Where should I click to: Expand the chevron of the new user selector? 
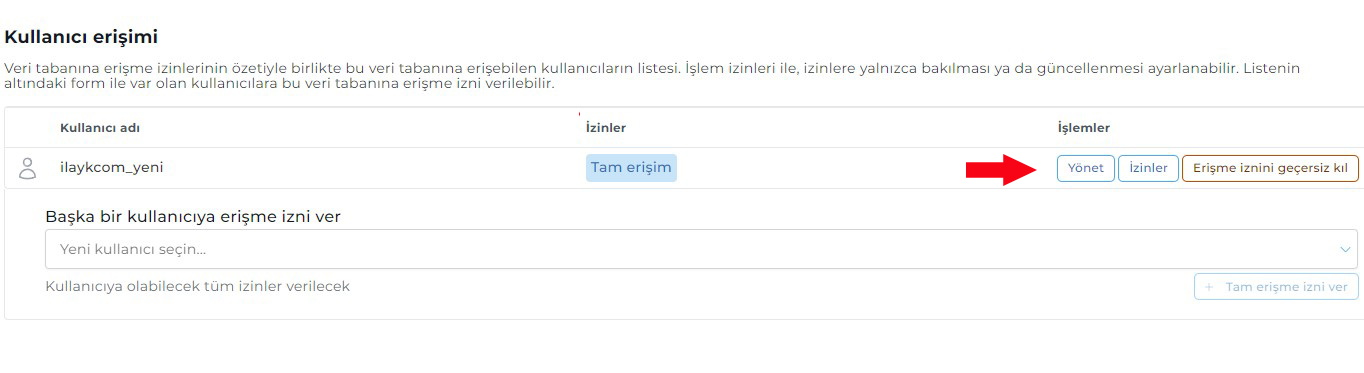(x=1345, y=249)
